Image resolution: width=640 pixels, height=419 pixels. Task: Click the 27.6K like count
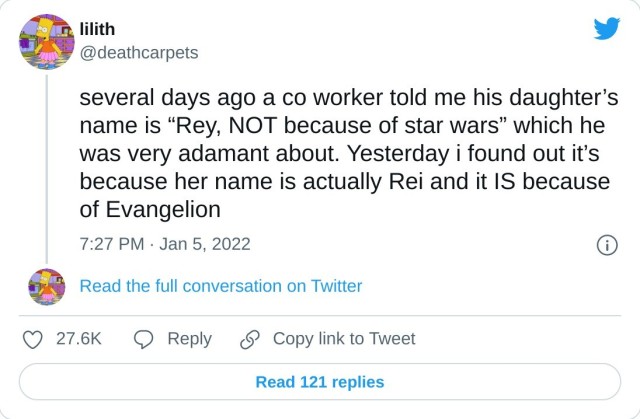tap(79, 339)
